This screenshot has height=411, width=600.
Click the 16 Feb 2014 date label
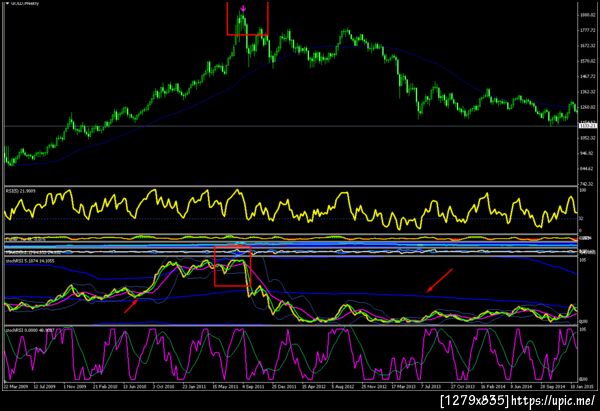pyautogui.click(x=492, y=387)
